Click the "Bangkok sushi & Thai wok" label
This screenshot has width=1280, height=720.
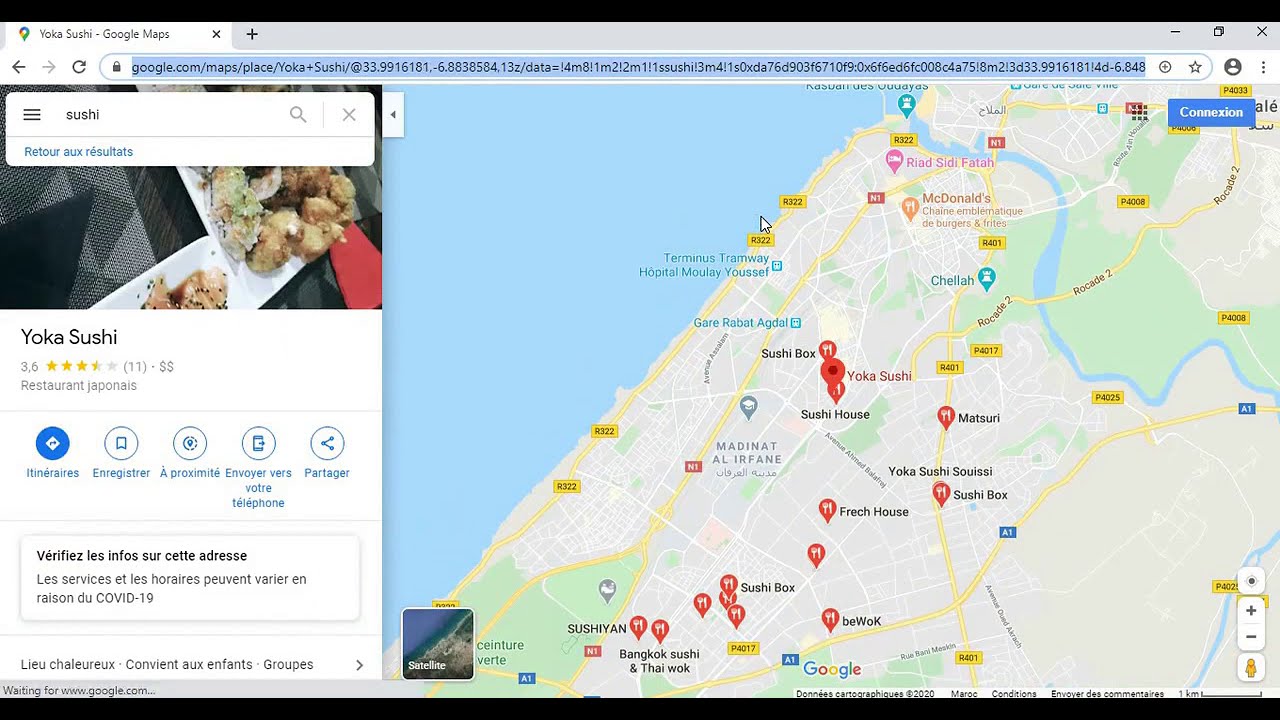pos(659,661)
